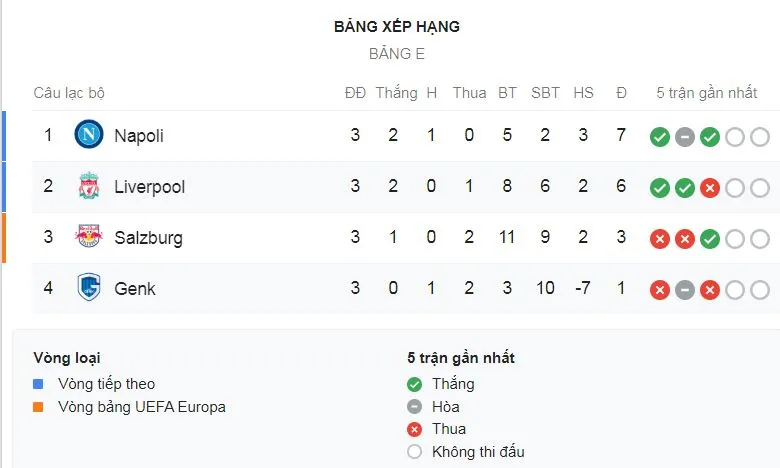Click the BẢNG XẾP HẠNG heading
780x468 pixels.
pos(397,27)
